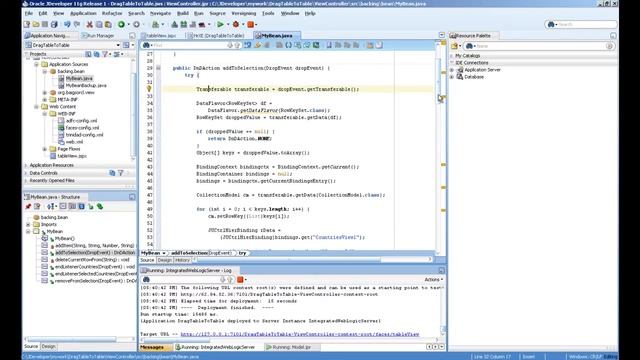Click the Sort icon in Structure toolbar
The width and height of the screenshot is (640, 360).
50,207
